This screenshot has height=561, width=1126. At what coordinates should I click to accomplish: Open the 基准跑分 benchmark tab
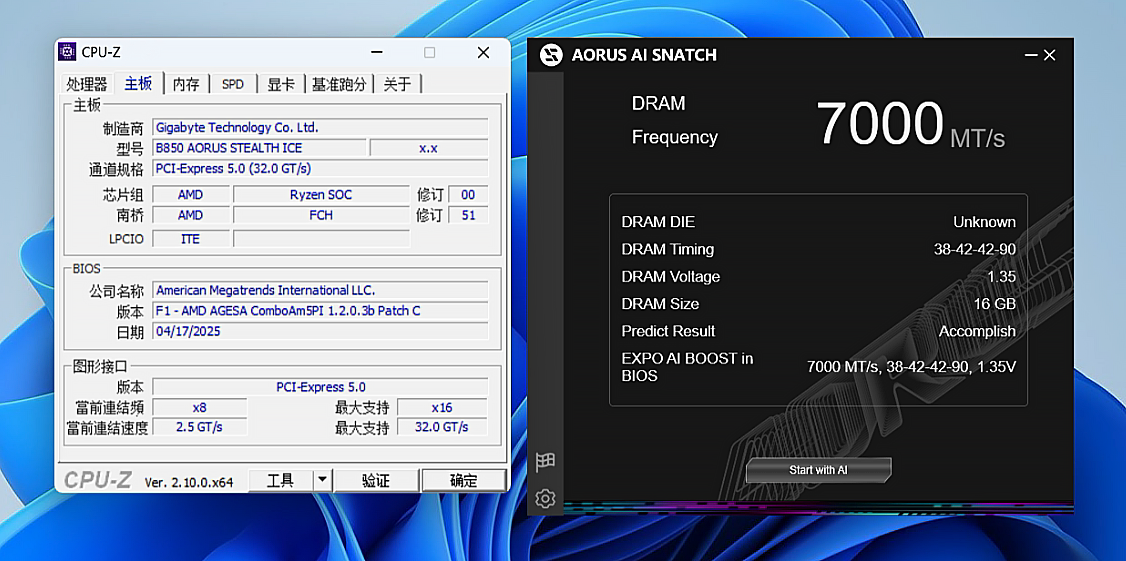click(x=339, y=84)
